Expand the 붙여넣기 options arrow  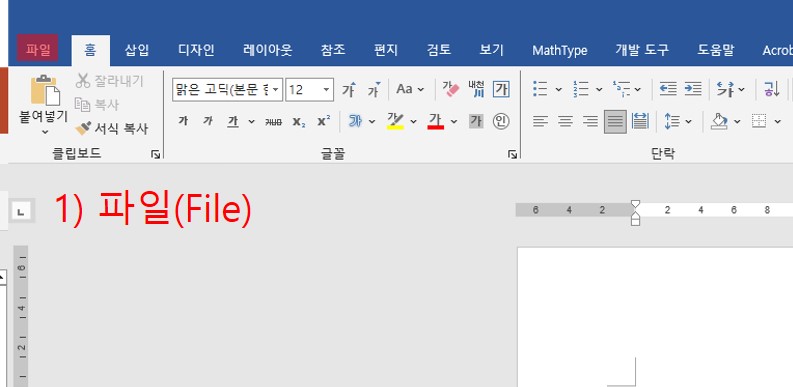point(45,133)
